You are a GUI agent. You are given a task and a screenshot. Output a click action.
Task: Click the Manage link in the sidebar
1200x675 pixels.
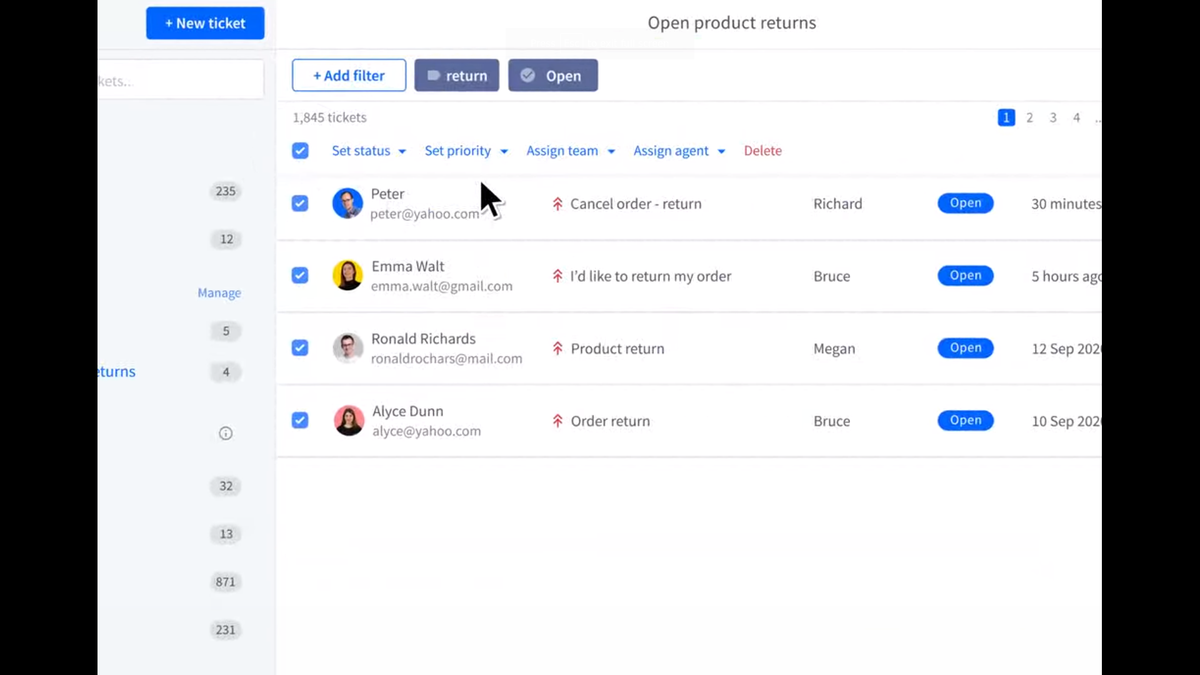(219, 292)
